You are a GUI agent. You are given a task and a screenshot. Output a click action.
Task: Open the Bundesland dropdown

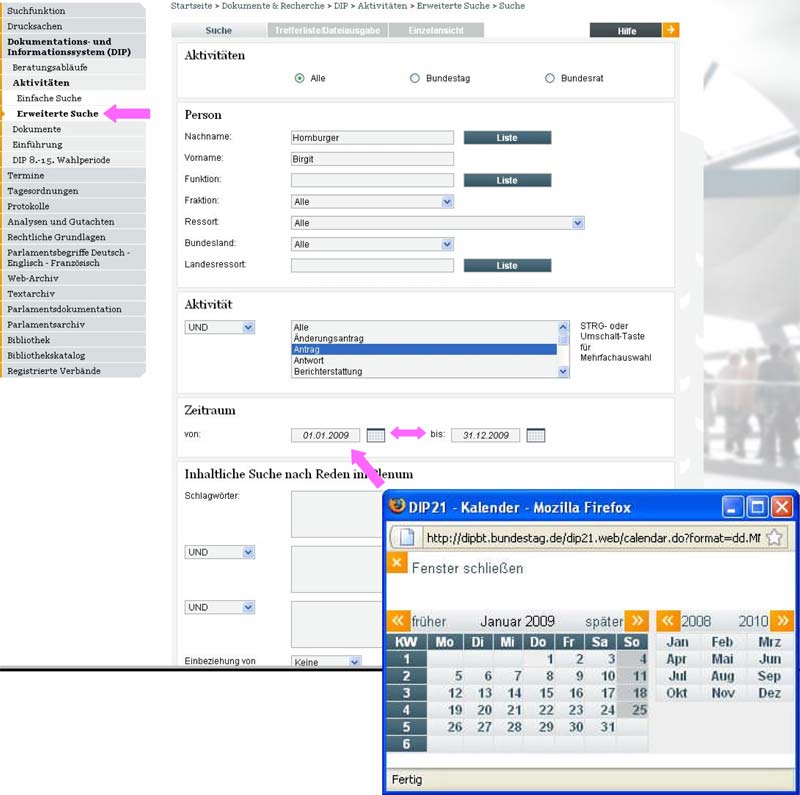(372, 244)
